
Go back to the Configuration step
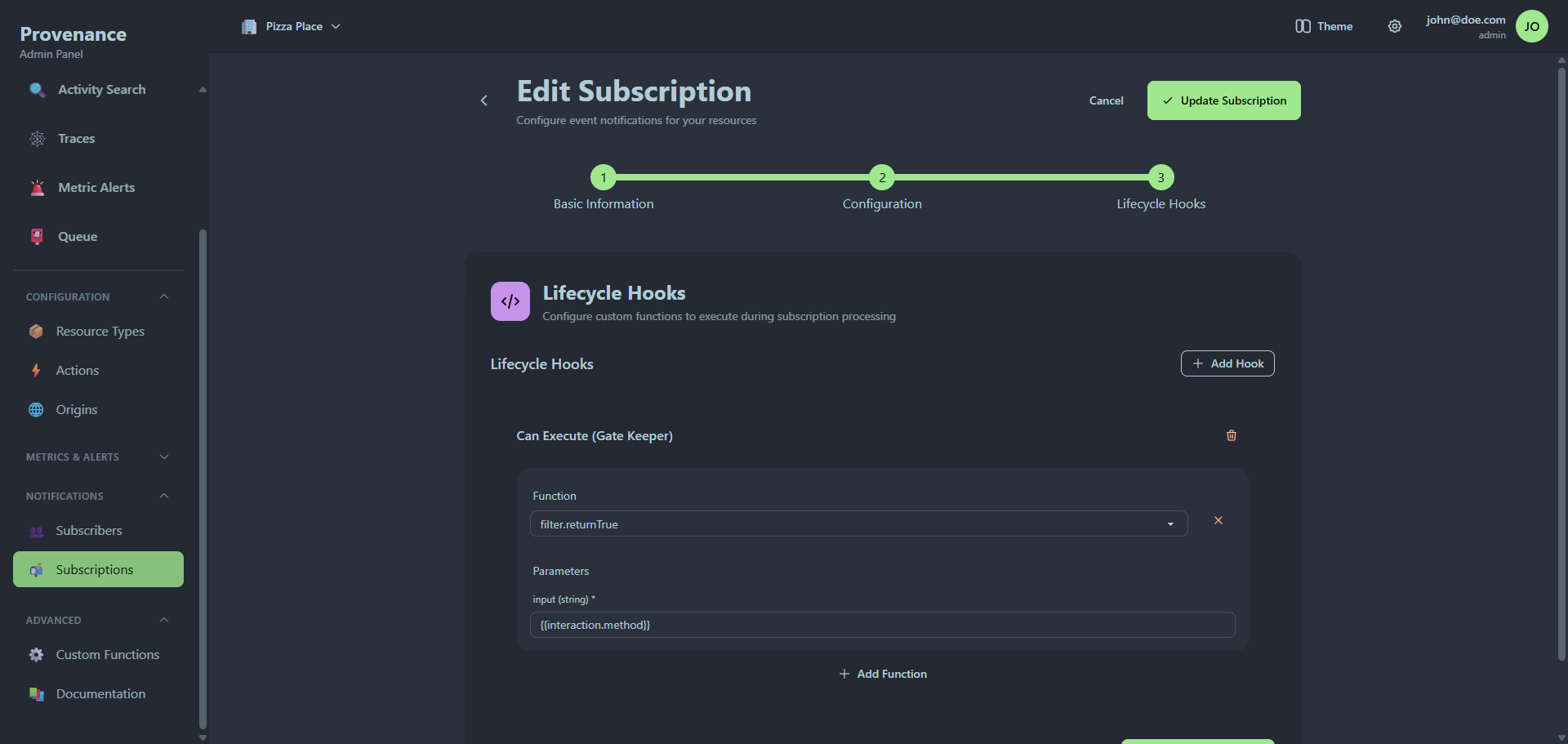click(x=882, y=177)
